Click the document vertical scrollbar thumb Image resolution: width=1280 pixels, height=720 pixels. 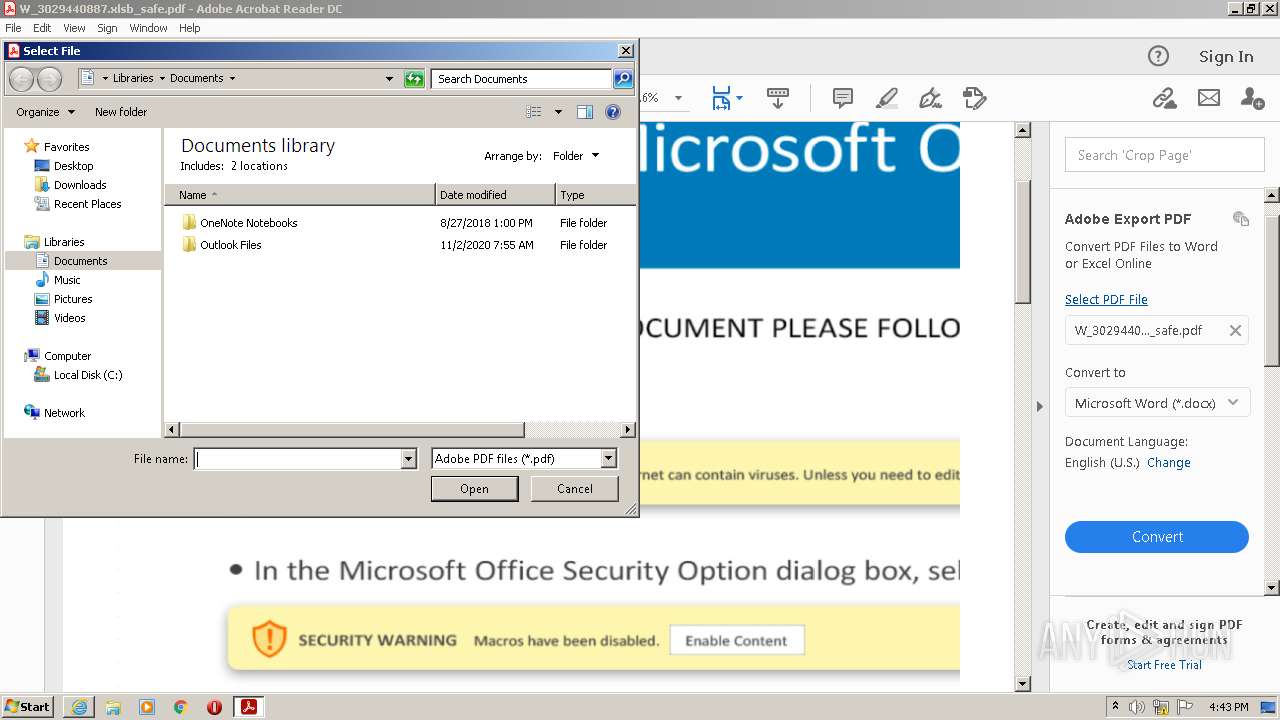coord(1022,241)
